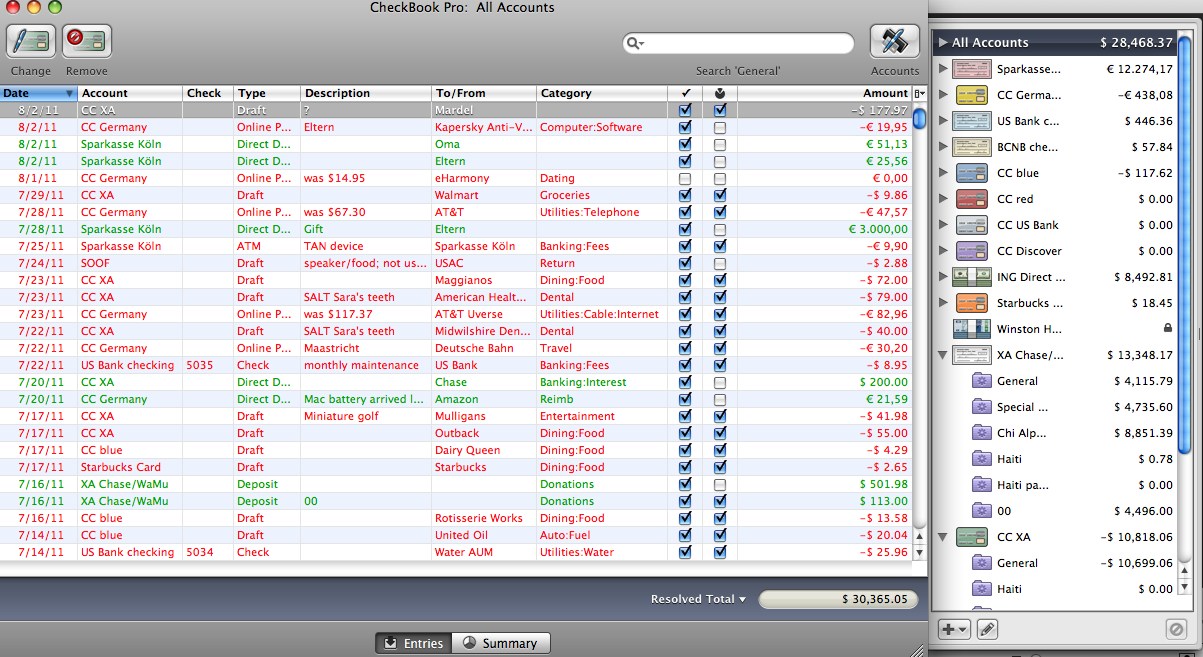The width and height of the screenshot is (1203, 657).
Task: Open the Accounts hammer icon
Action: [x=895, y=41]
